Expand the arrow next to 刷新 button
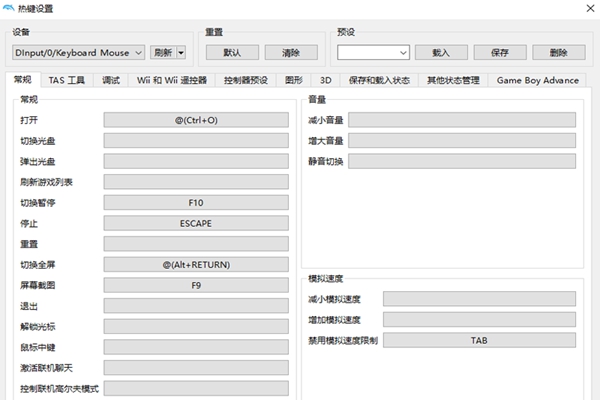600x400 pixels. click(x=181, y=52)
